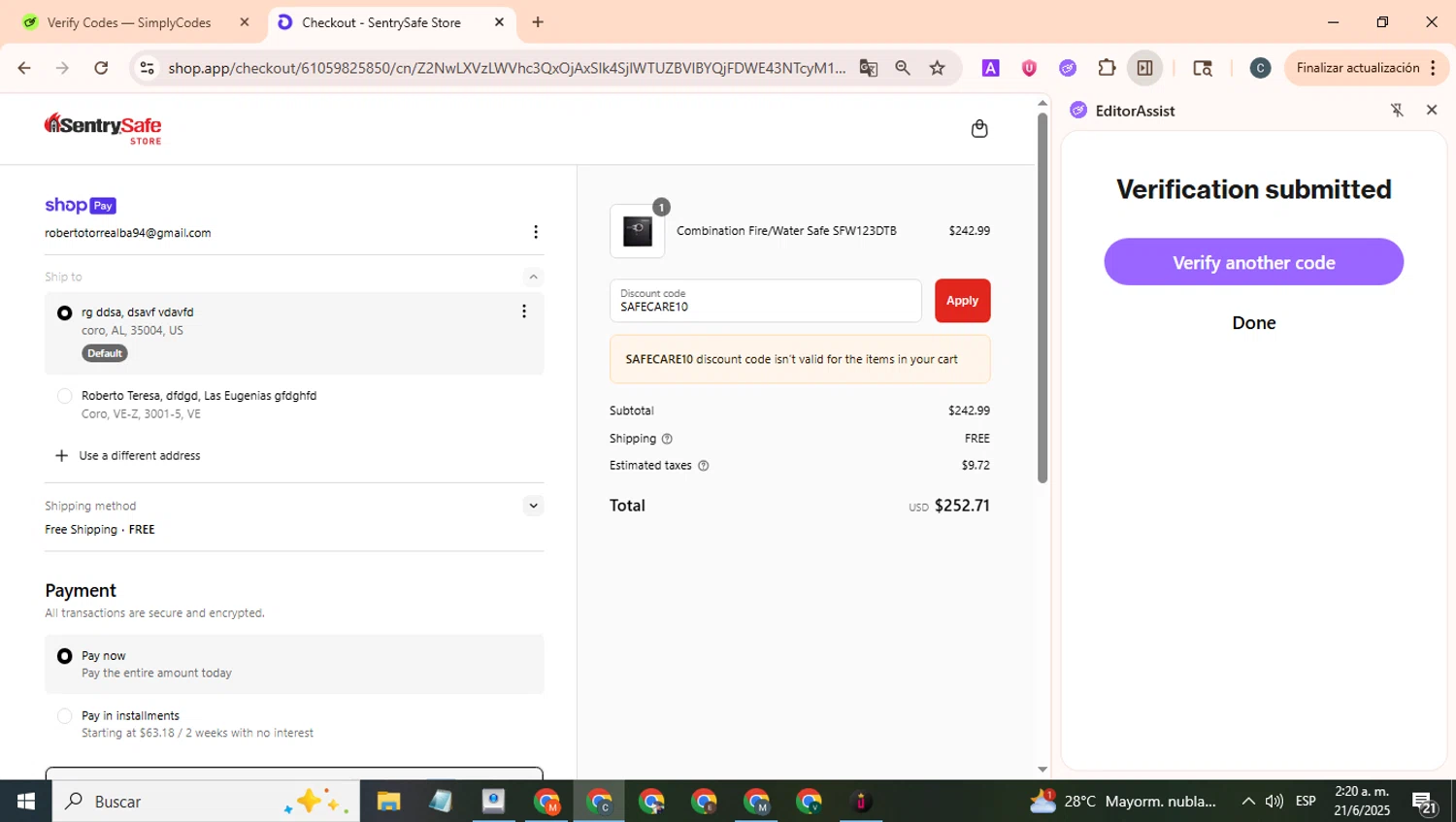Viewport: 1456px width, 822px height.
Task: Close the Checkout SentrySafe tab
Action: [x=500, y=22]
